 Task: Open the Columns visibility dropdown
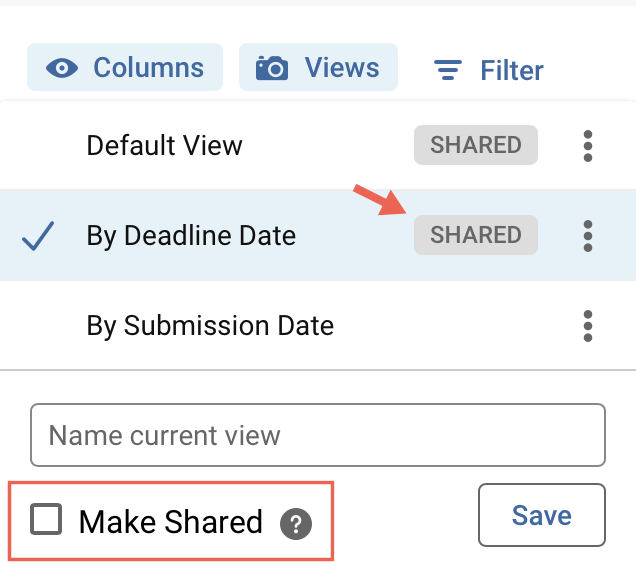[x=124, y=68]
